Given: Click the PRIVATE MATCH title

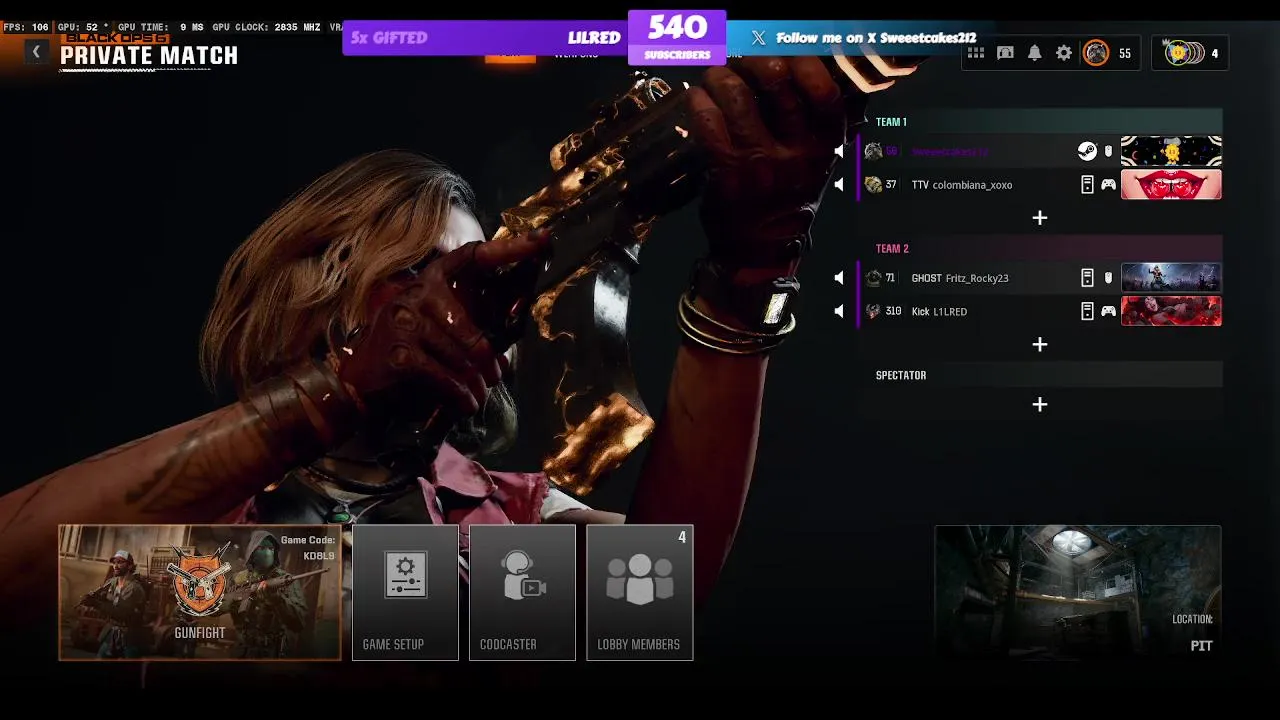Looking at the screenshot, I should pyautogui.click(x=149, y=56).
